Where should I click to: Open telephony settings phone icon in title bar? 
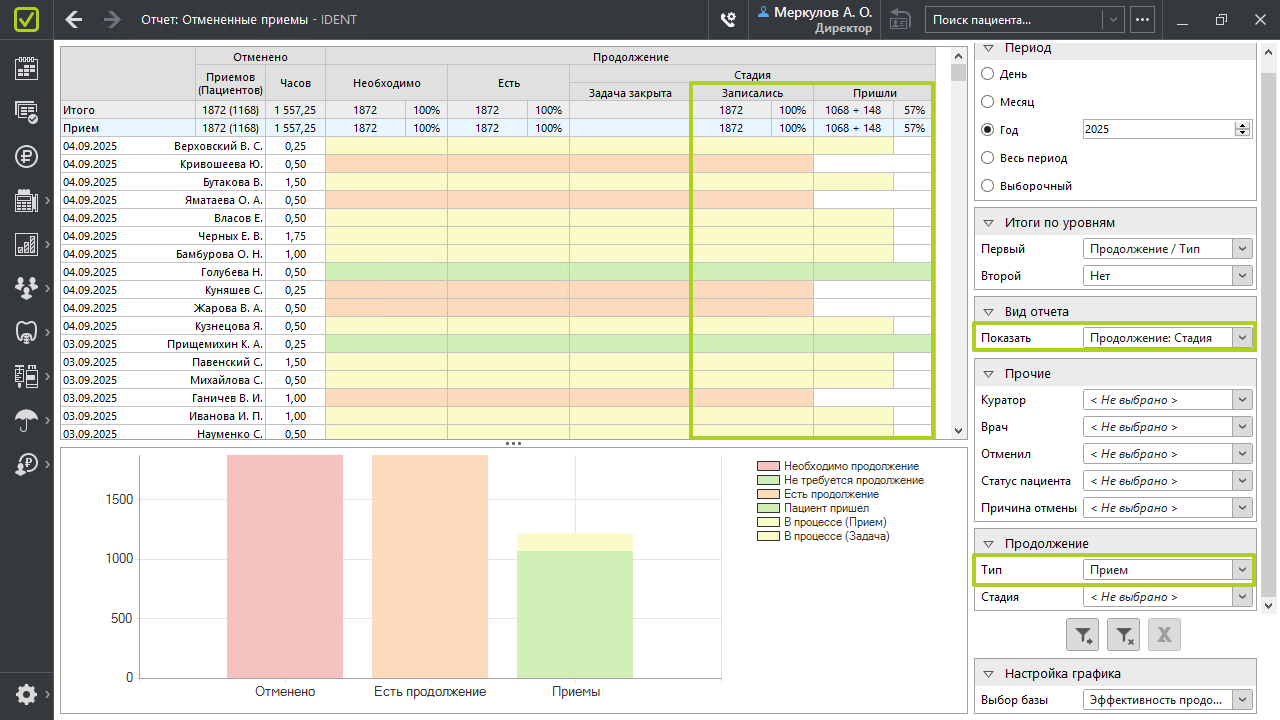pos(728,19)
